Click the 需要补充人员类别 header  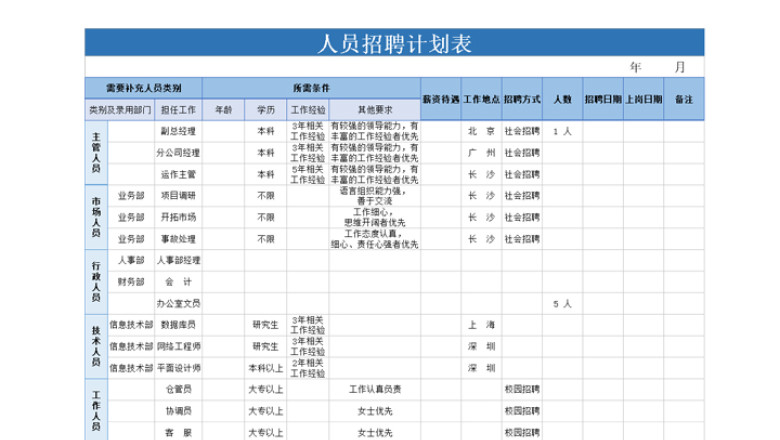144,88
